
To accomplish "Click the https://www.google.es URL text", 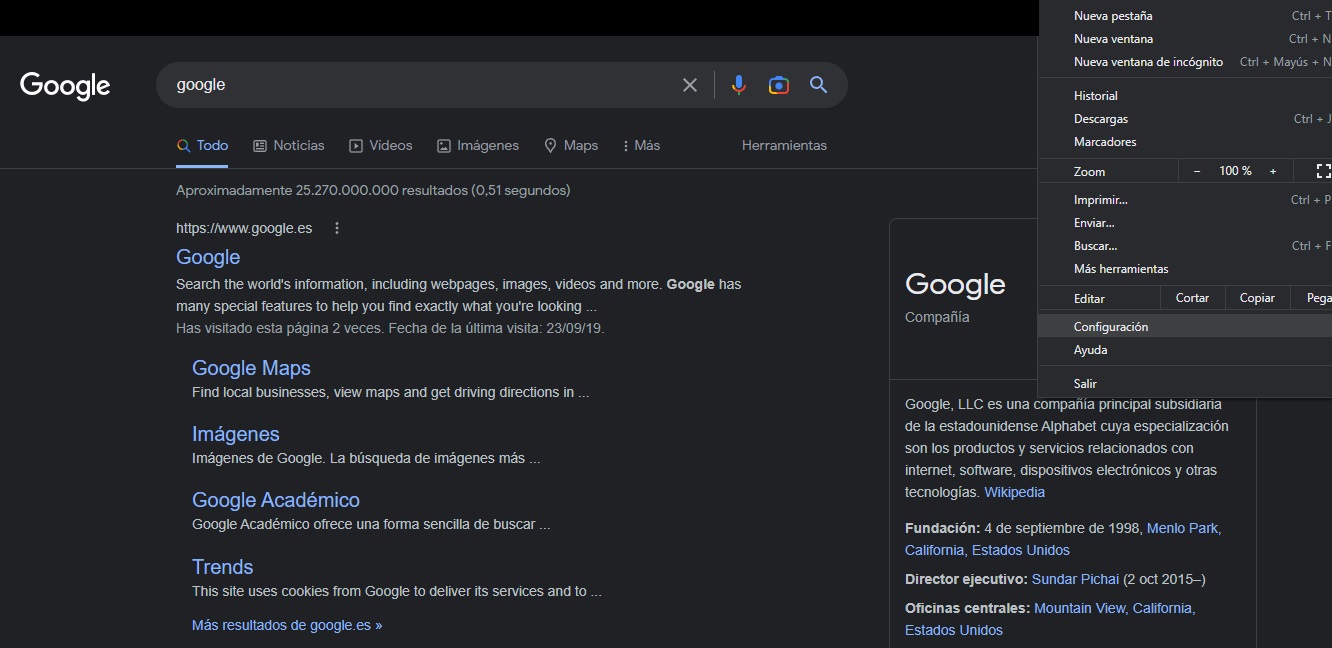I will click(244, 228).
